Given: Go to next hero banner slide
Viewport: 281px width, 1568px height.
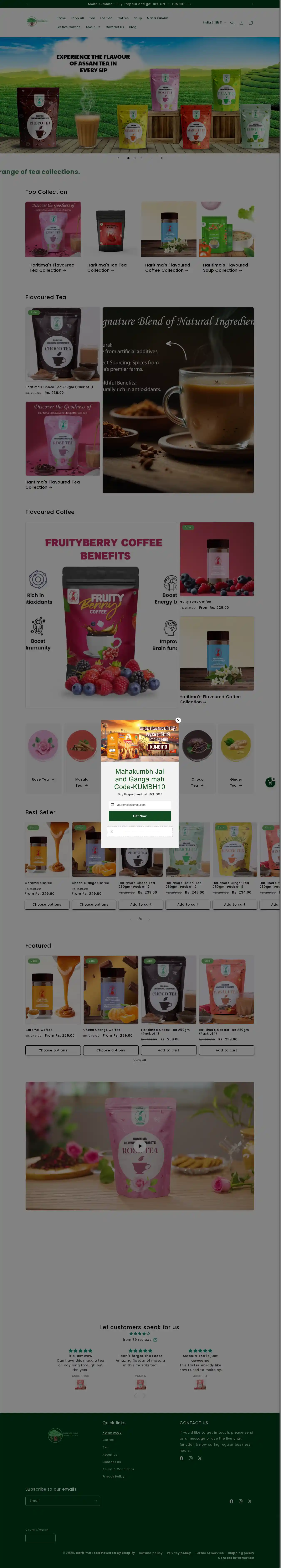Looking at the screenshot, I should 151,158.
